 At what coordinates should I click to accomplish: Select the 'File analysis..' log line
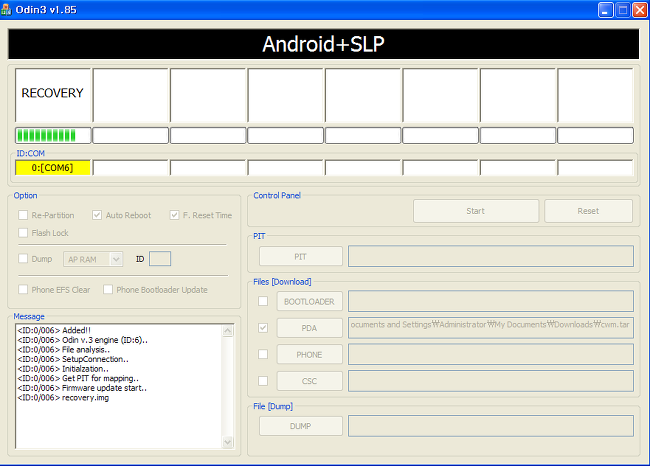point(63,350)
